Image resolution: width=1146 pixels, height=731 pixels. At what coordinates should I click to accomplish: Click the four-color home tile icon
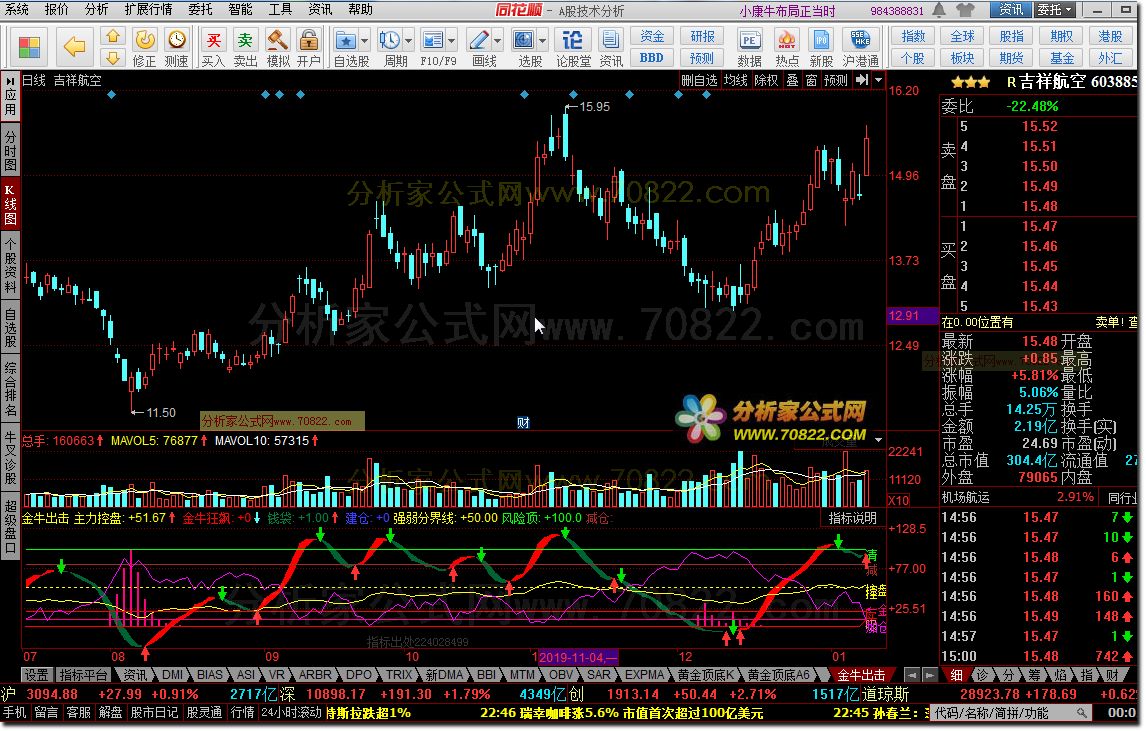click(x=30, y=46)
